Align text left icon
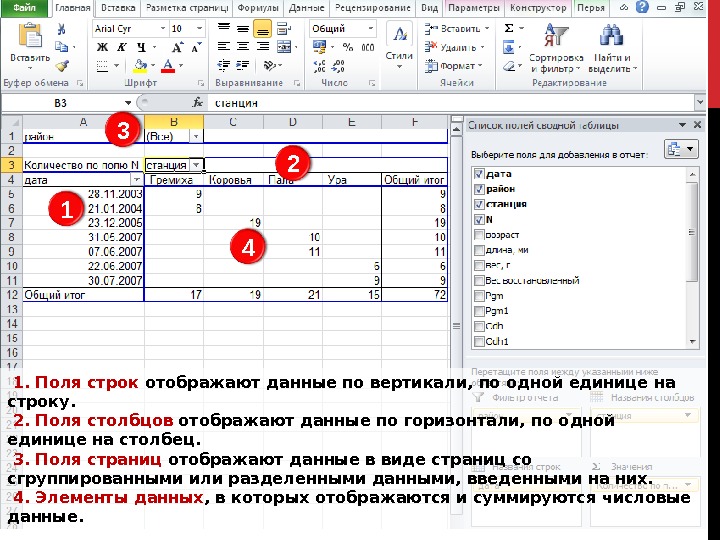Image resolution: width=720 pixels, height=540 pixels. 224,47
